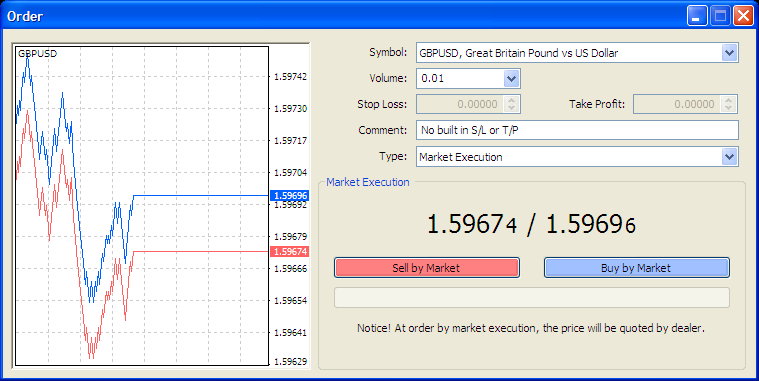Click the Market Execution type combo box text
Screen dimensions: 759x381
pyautogui.click(x=461, y=157)
